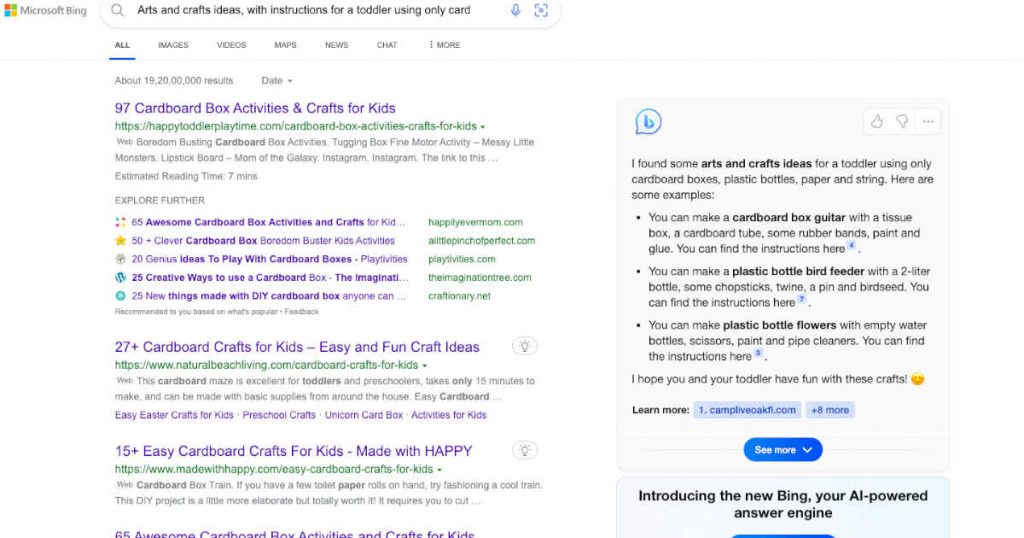
Task: Click the campliveoakfl.com source link
Action: point(747,410)
